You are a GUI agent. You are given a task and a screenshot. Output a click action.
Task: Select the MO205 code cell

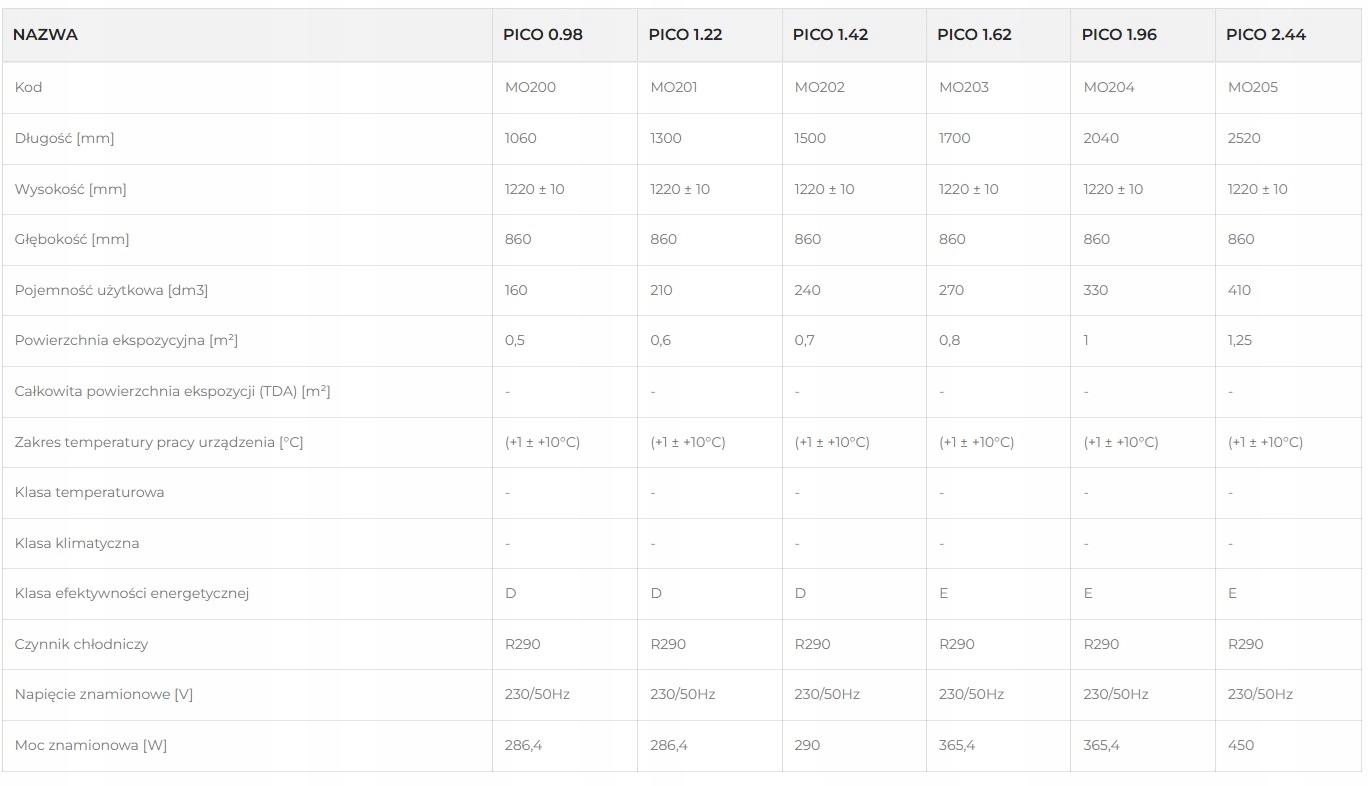[x=1253, y=87]
